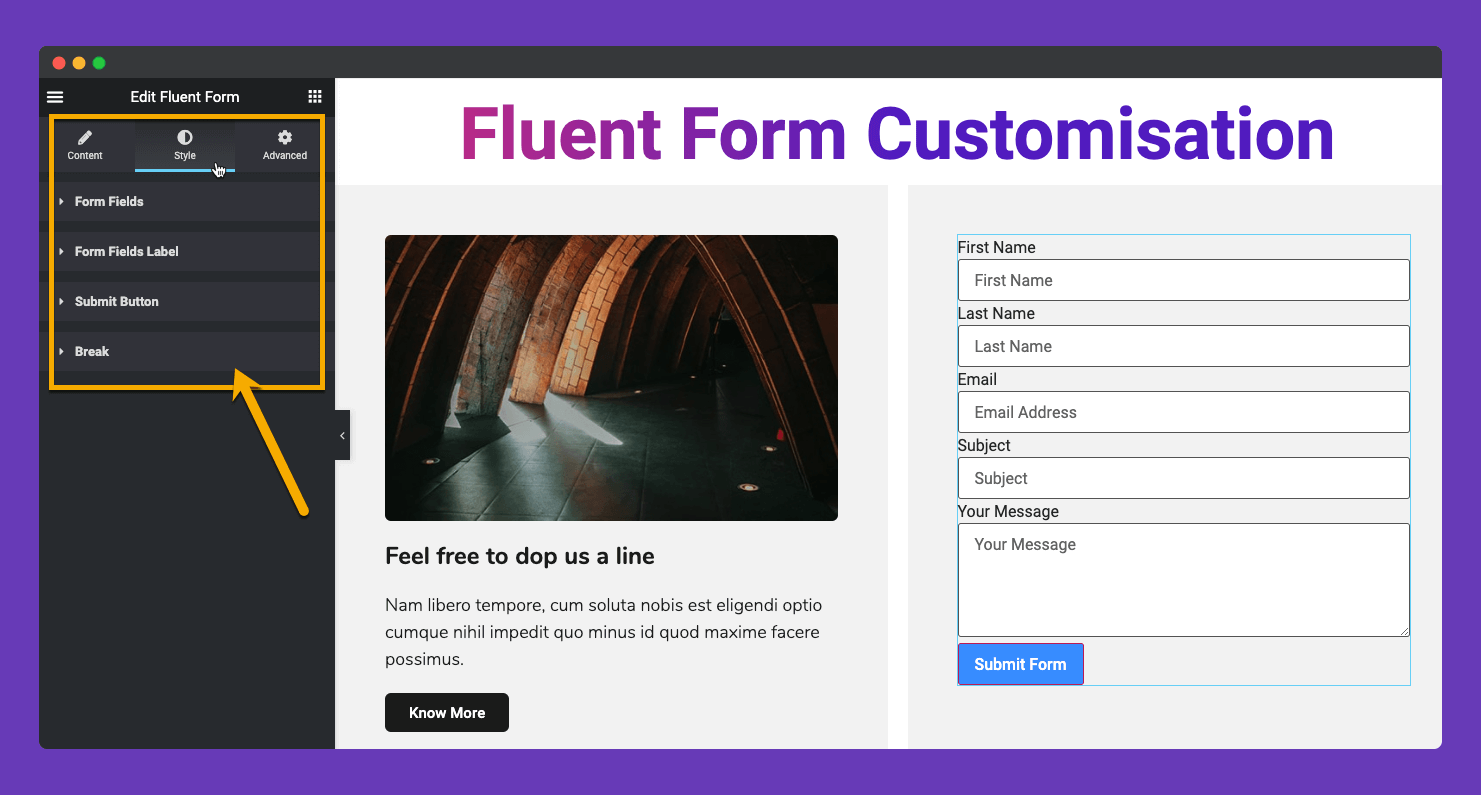Click the First Name input field
This screenshot has height=795, width=1481.
pos(1184,280)
